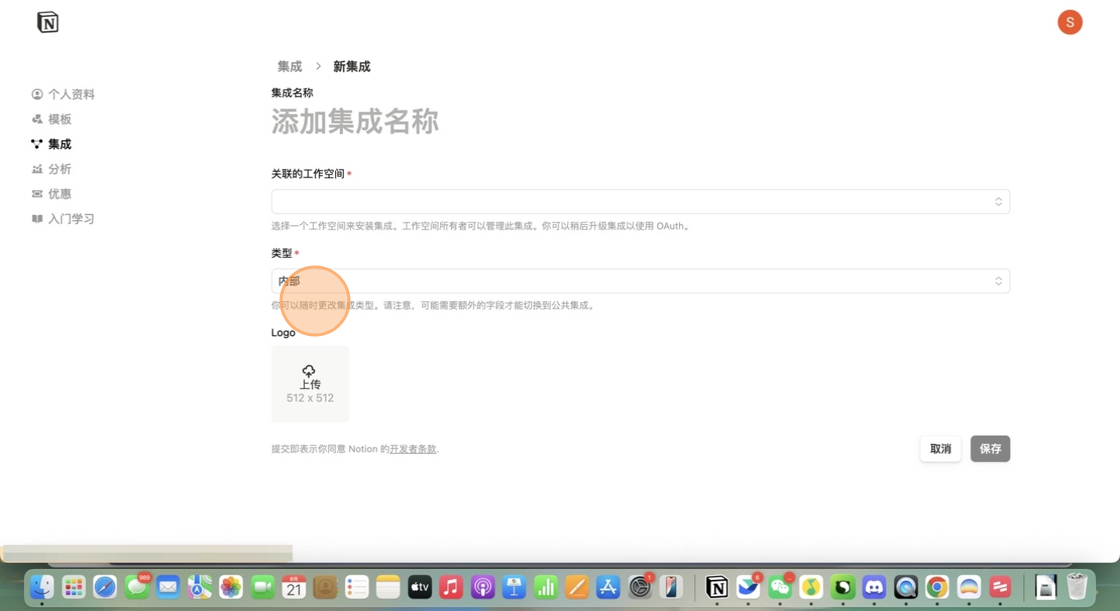This screenshot has height=611, width=1120.
Task: Open the user avatar S menu
Action: pos(1069,22)
